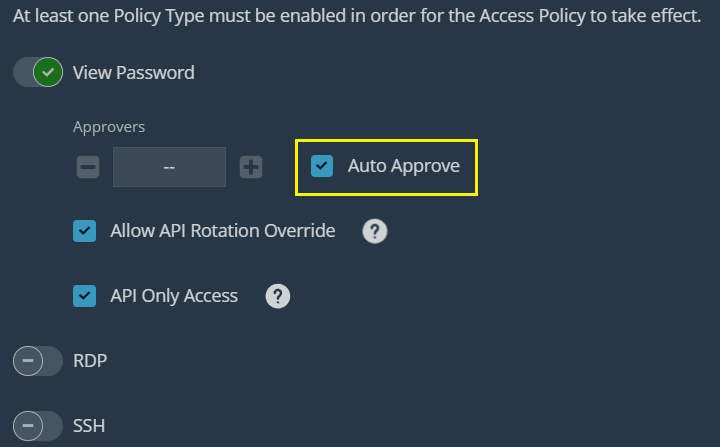
Task: Click the minus-circle knob on RDP switch
Action: (27, 361)
